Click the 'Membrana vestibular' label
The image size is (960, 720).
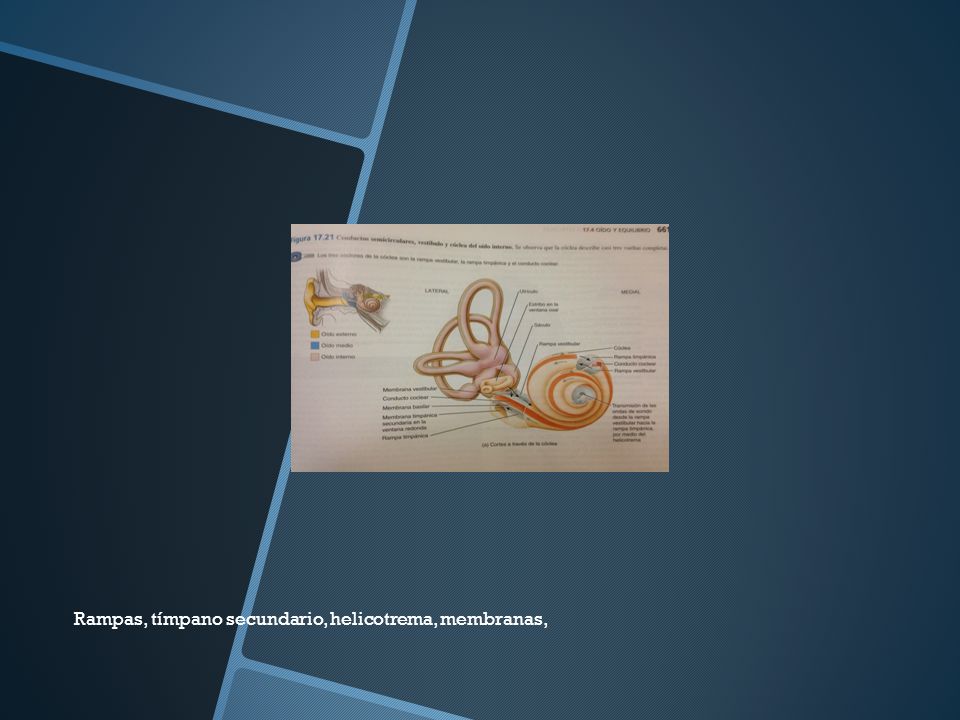410,389
